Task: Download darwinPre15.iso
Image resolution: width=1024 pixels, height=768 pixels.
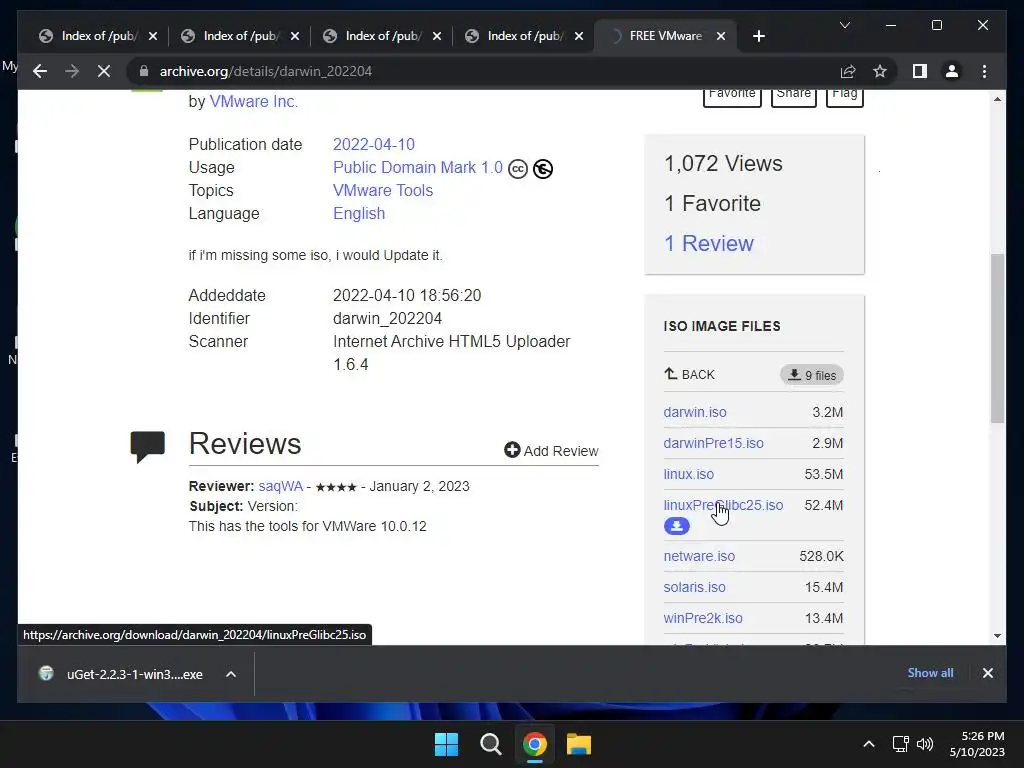Action: point(713,443)
